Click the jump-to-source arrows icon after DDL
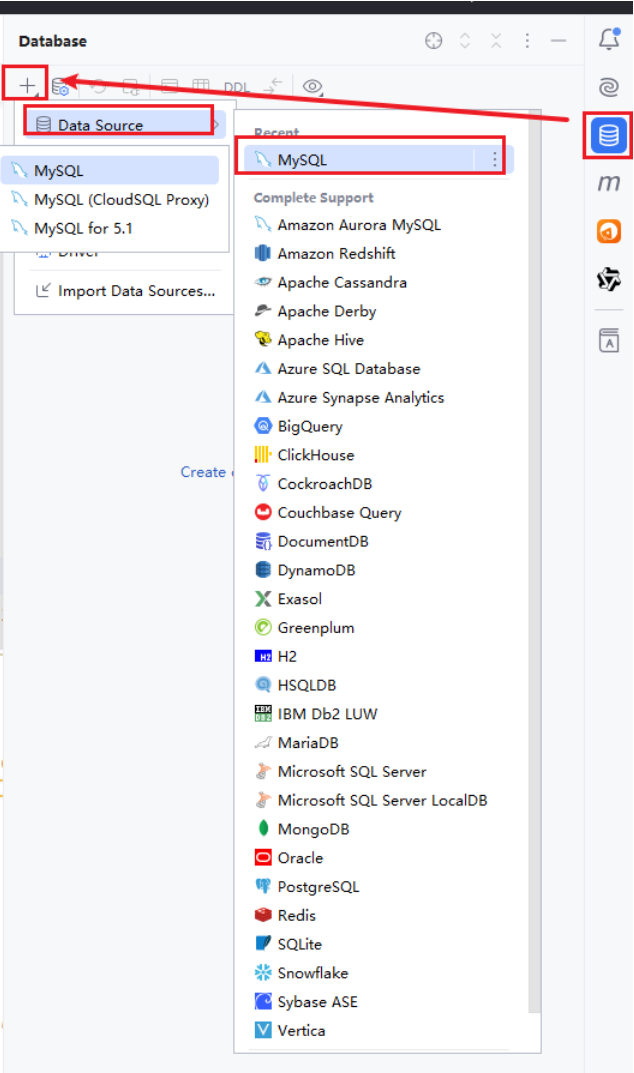634x1073 pixels. point(273,86)
